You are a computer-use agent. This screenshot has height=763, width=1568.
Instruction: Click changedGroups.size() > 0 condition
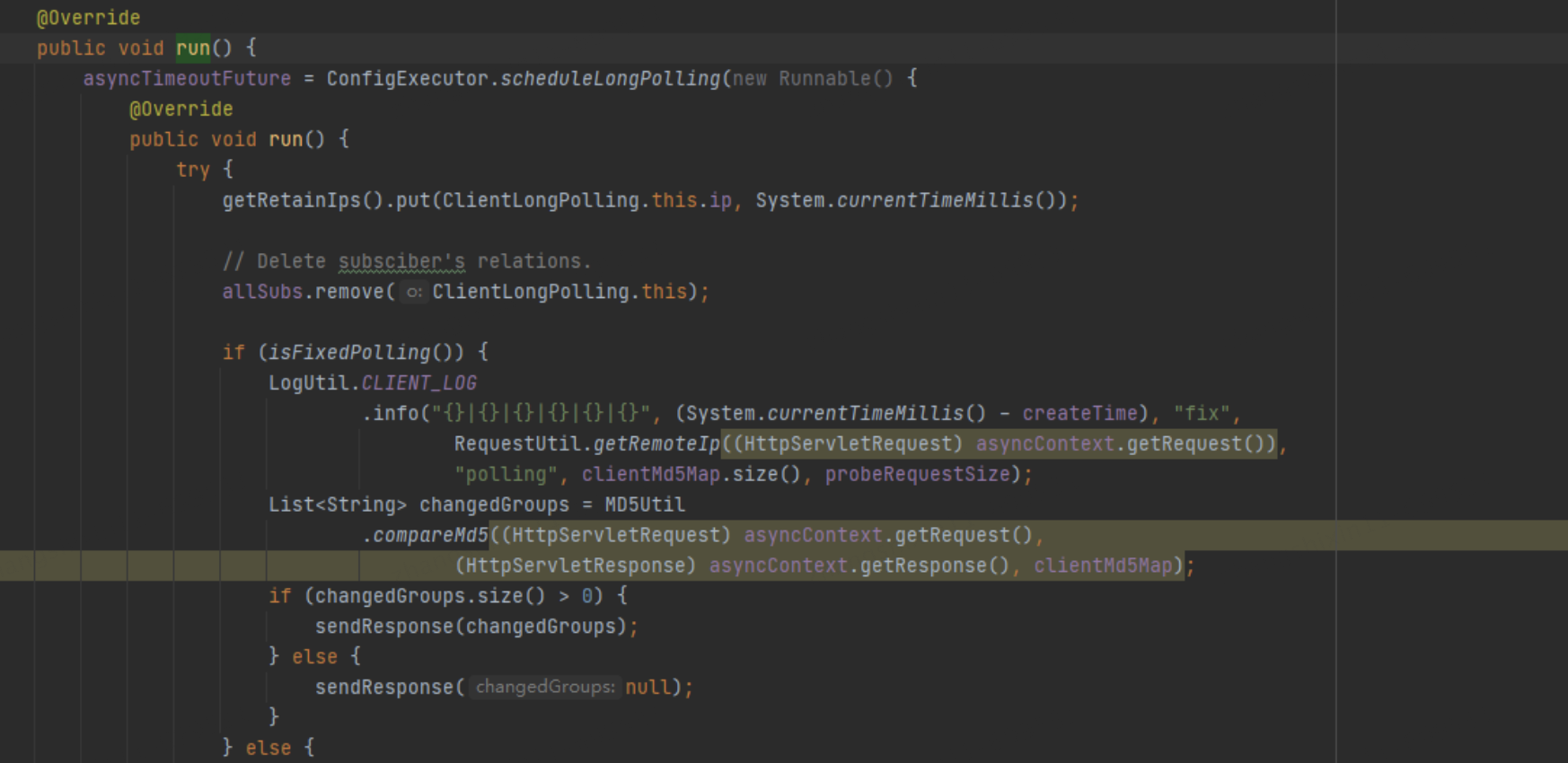[x=454, y=597]
